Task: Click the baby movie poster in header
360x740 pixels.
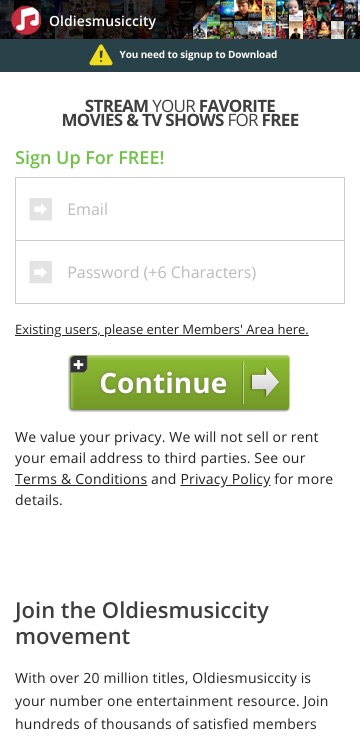Action: (x=295, y=10)
